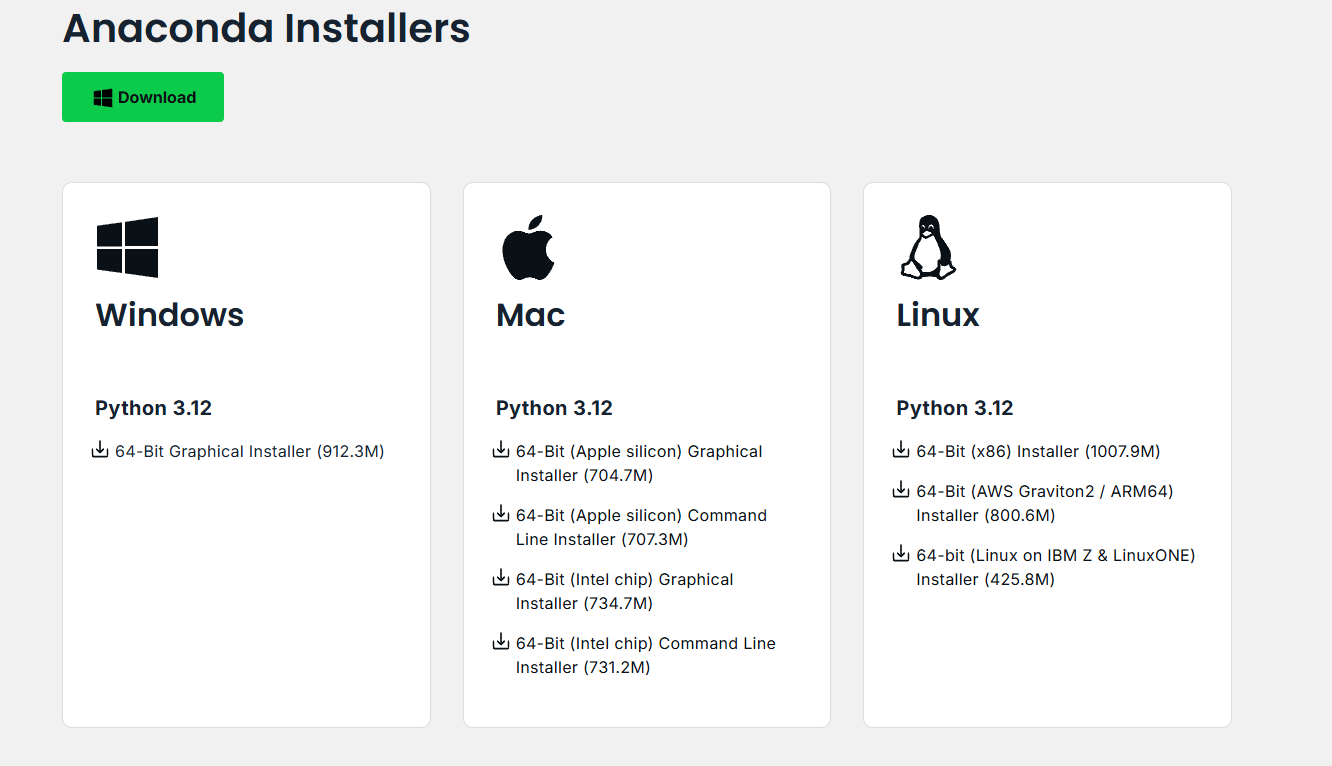Open Intel chip Graphical Installer (734.7M) link
Screen dimensions: 1332x766
coord(625,591)
